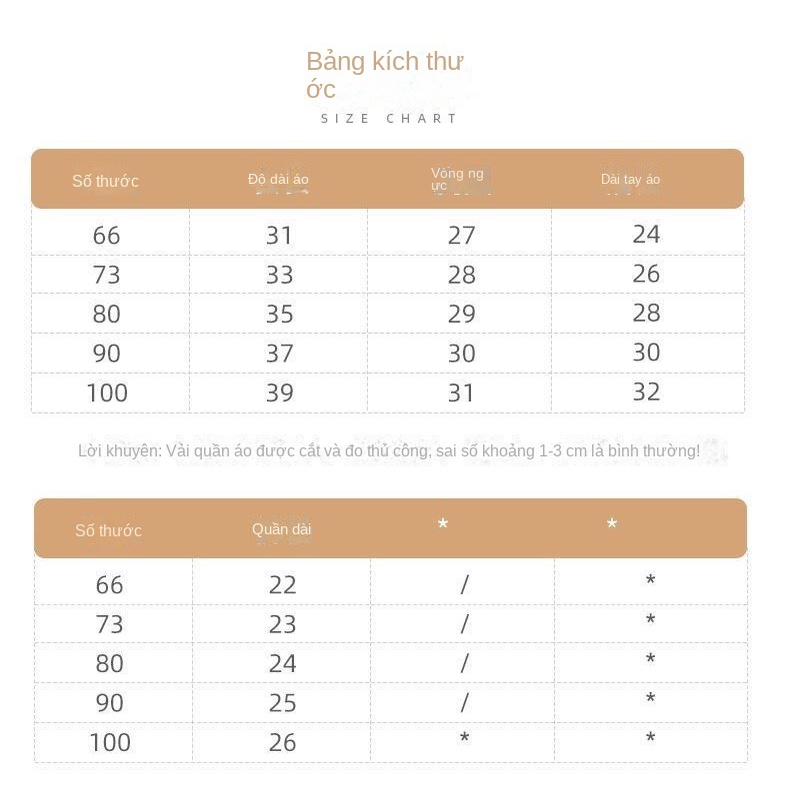
Task: Click the shirt length value 37
Action: pos(279,353)
